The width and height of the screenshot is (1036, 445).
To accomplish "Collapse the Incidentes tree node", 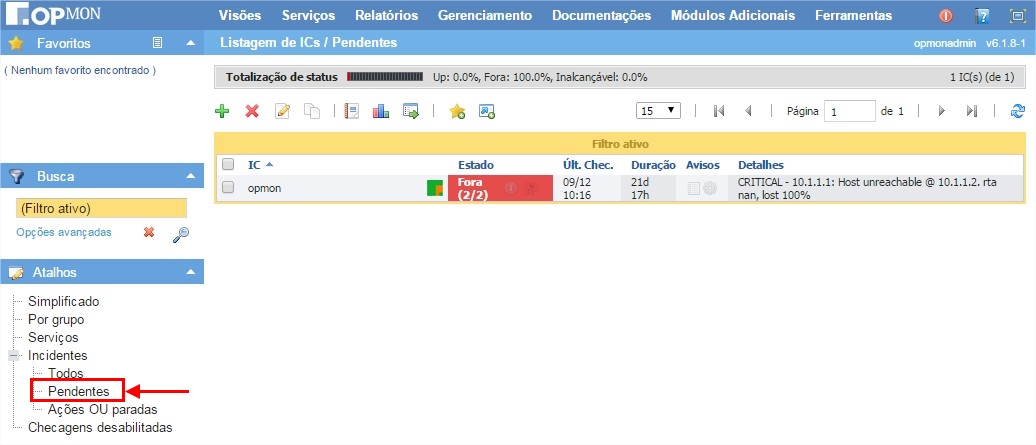I will [13, 355].
